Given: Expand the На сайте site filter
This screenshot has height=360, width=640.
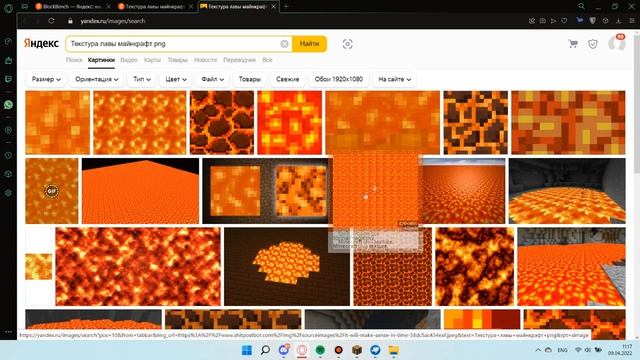Looking at the screenshot, I should click(394, 79).
